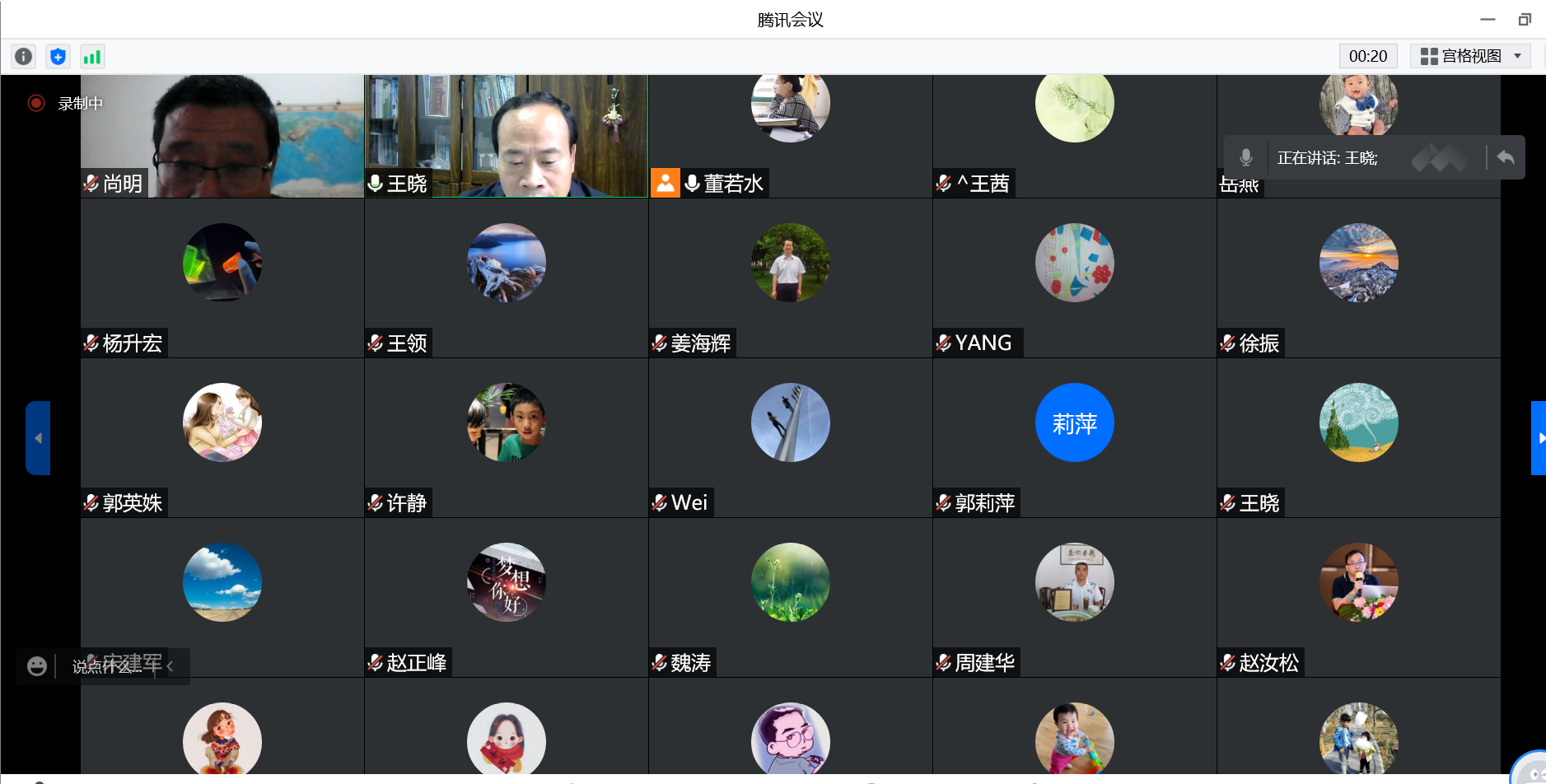
Task: Click 赵正峰's 梦想你好 avatar
Action: click(x=507, y=582)
